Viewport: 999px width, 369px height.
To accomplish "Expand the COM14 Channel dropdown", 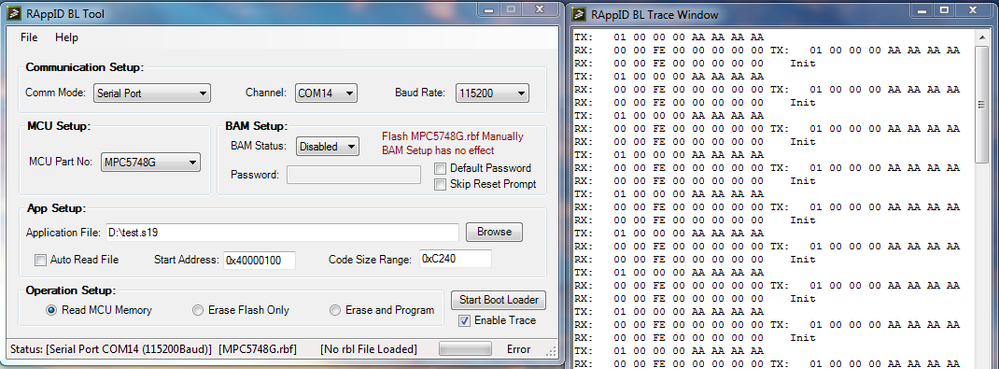I will click(x=326, y=93).
